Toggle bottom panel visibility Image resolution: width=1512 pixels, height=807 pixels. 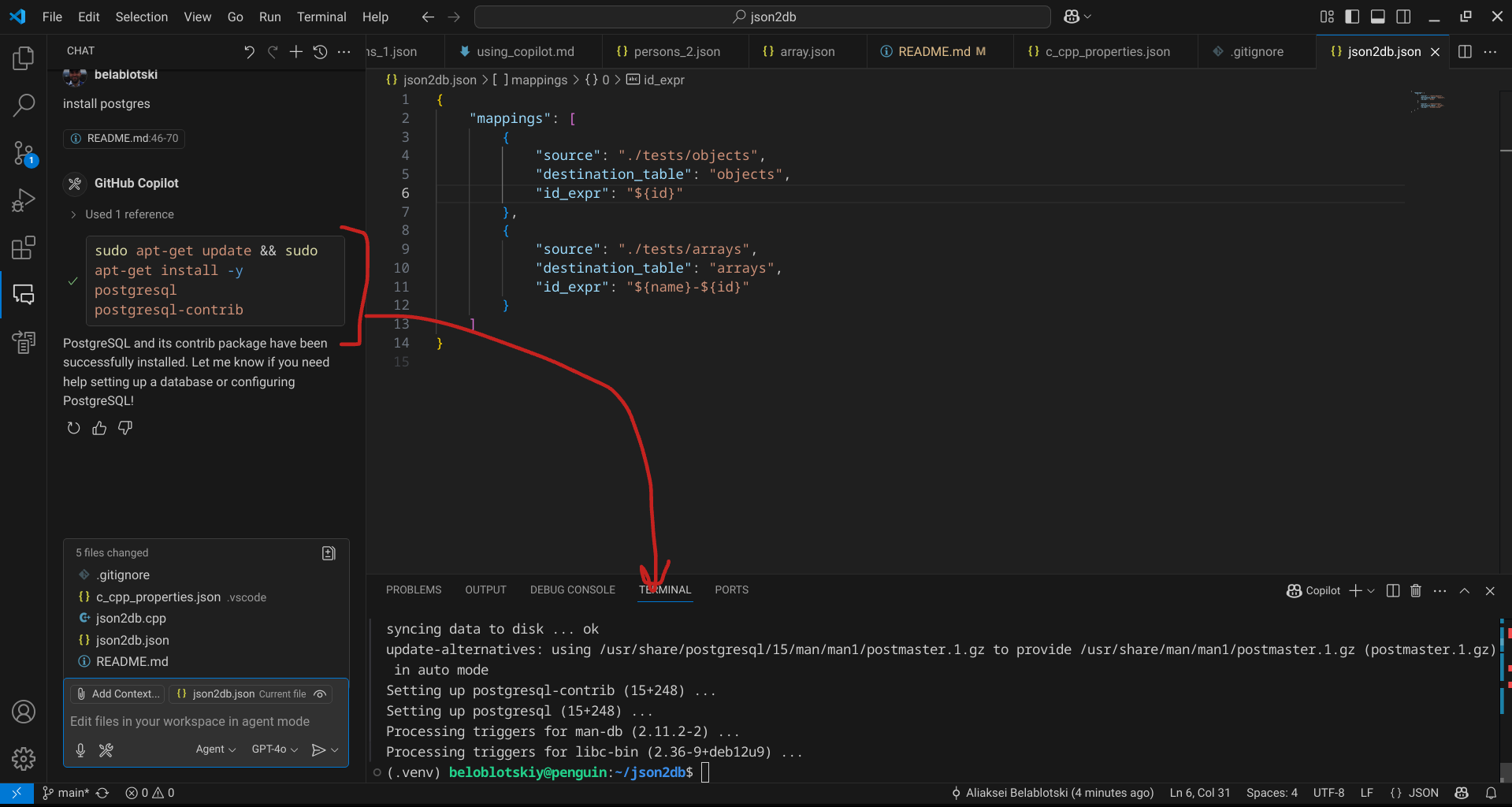pos(1378,17)
